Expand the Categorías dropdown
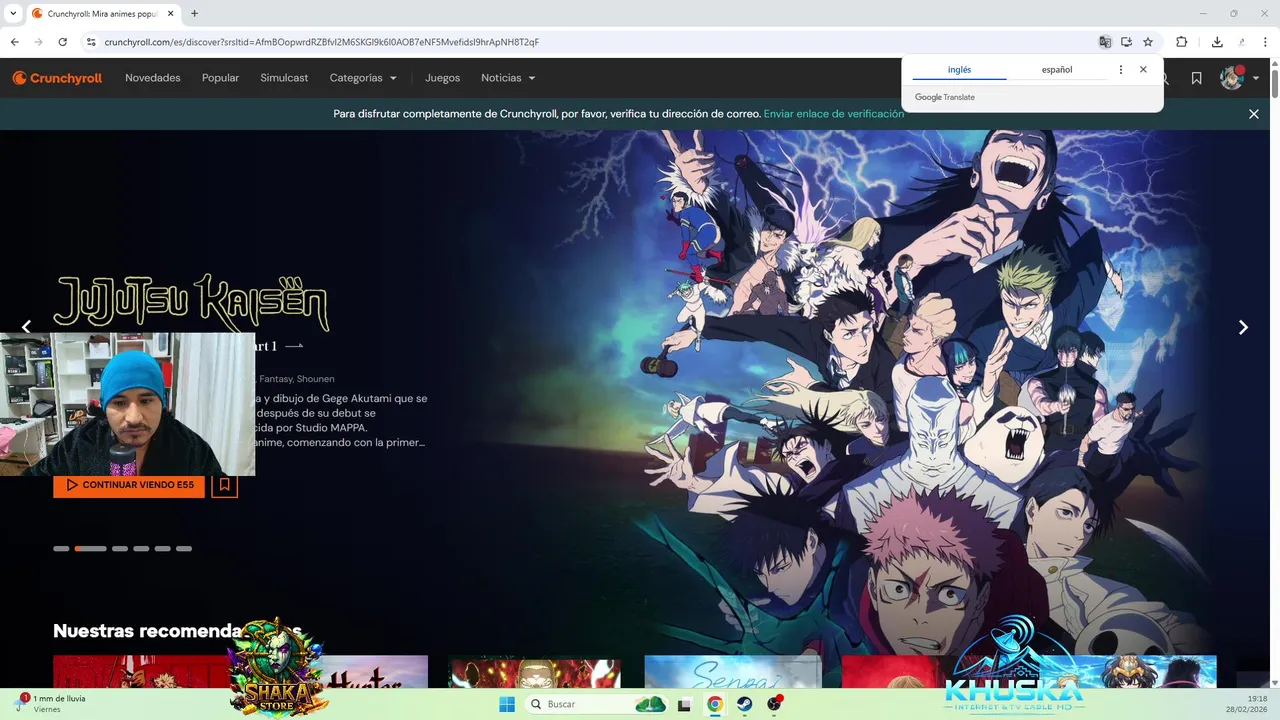 [x=363, y=78]
